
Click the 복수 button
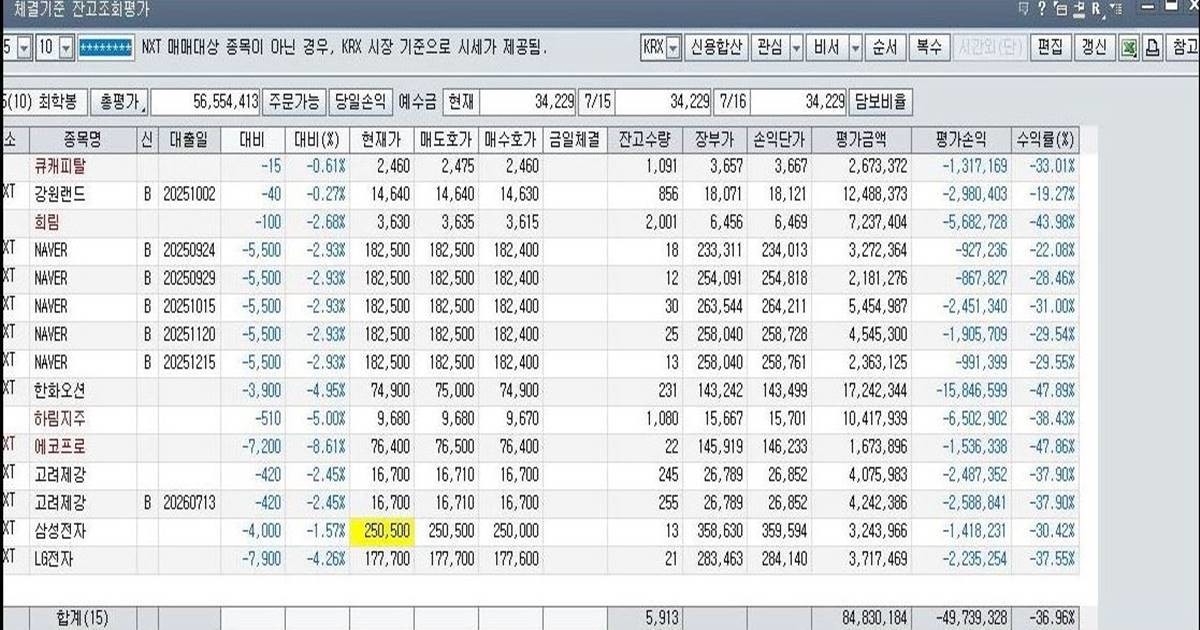coord(928,47)
